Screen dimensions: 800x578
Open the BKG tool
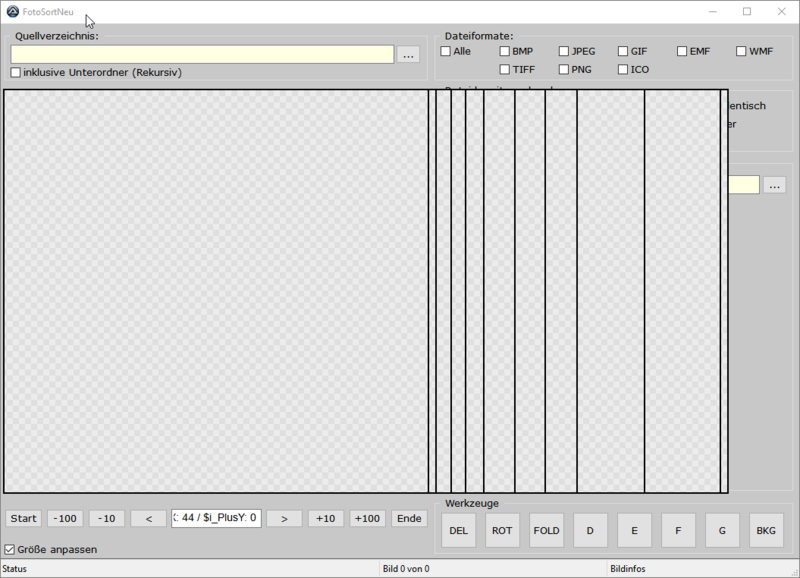766,530
